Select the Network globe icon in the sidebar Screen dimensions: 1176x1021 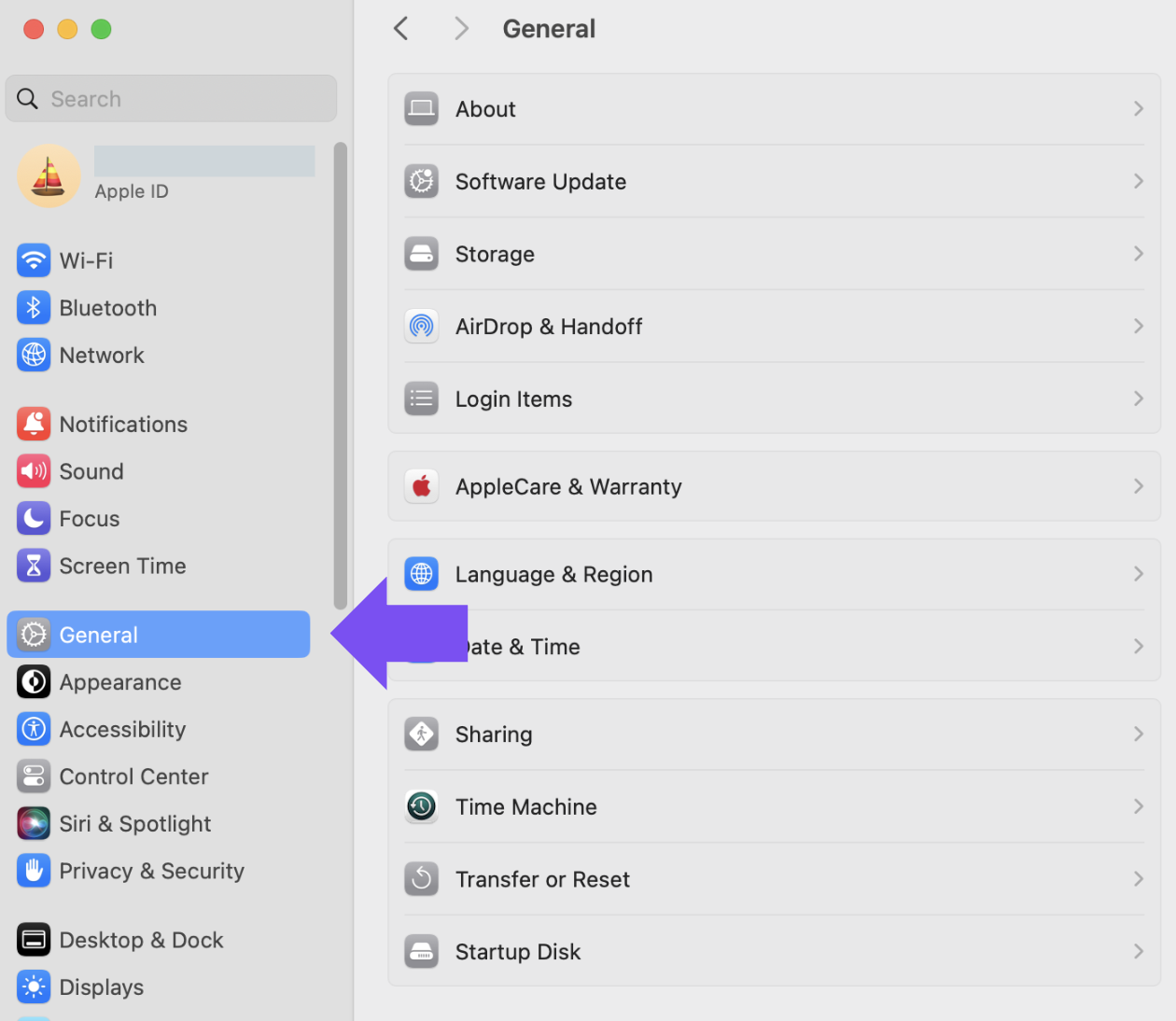pos(34,356)
